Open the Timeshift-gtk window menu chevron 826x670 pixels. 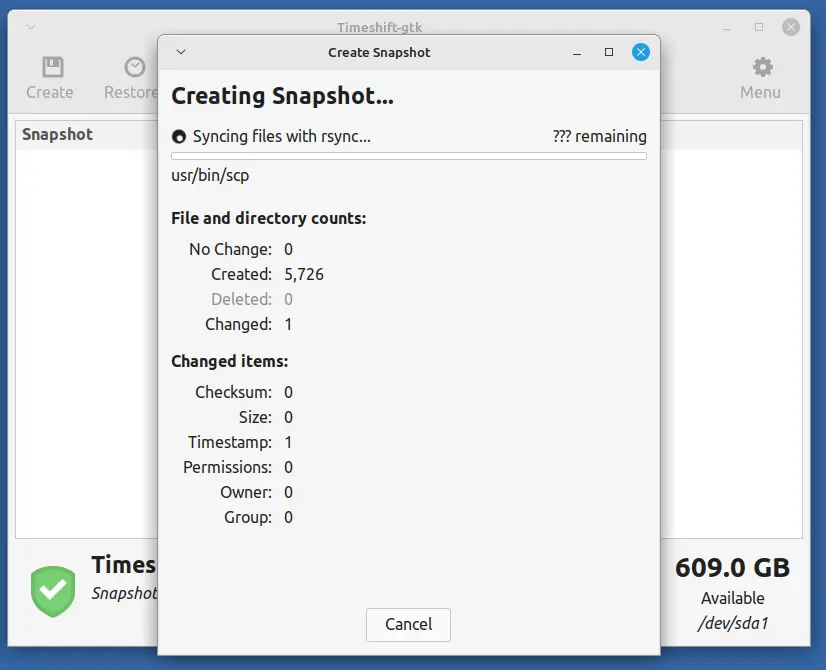coord(30,27)
